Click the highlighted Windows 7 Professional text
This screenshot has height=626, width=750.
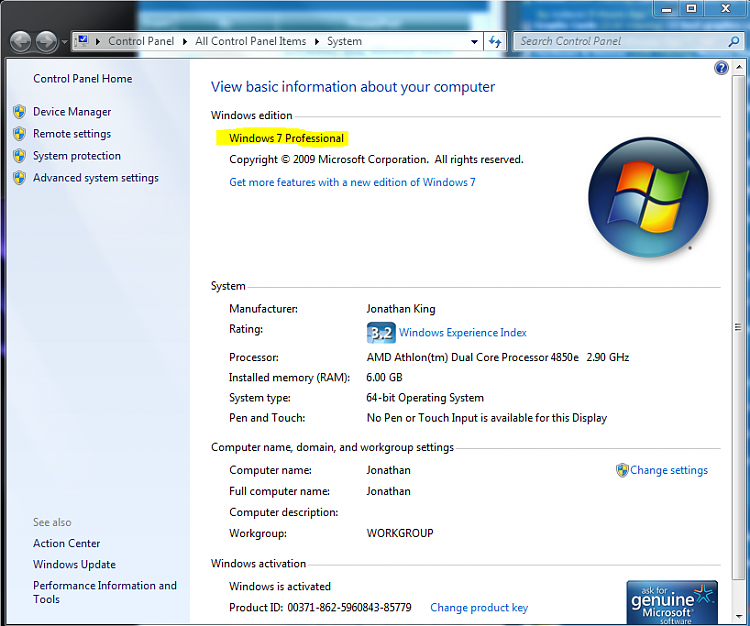(x=286, y=139)
